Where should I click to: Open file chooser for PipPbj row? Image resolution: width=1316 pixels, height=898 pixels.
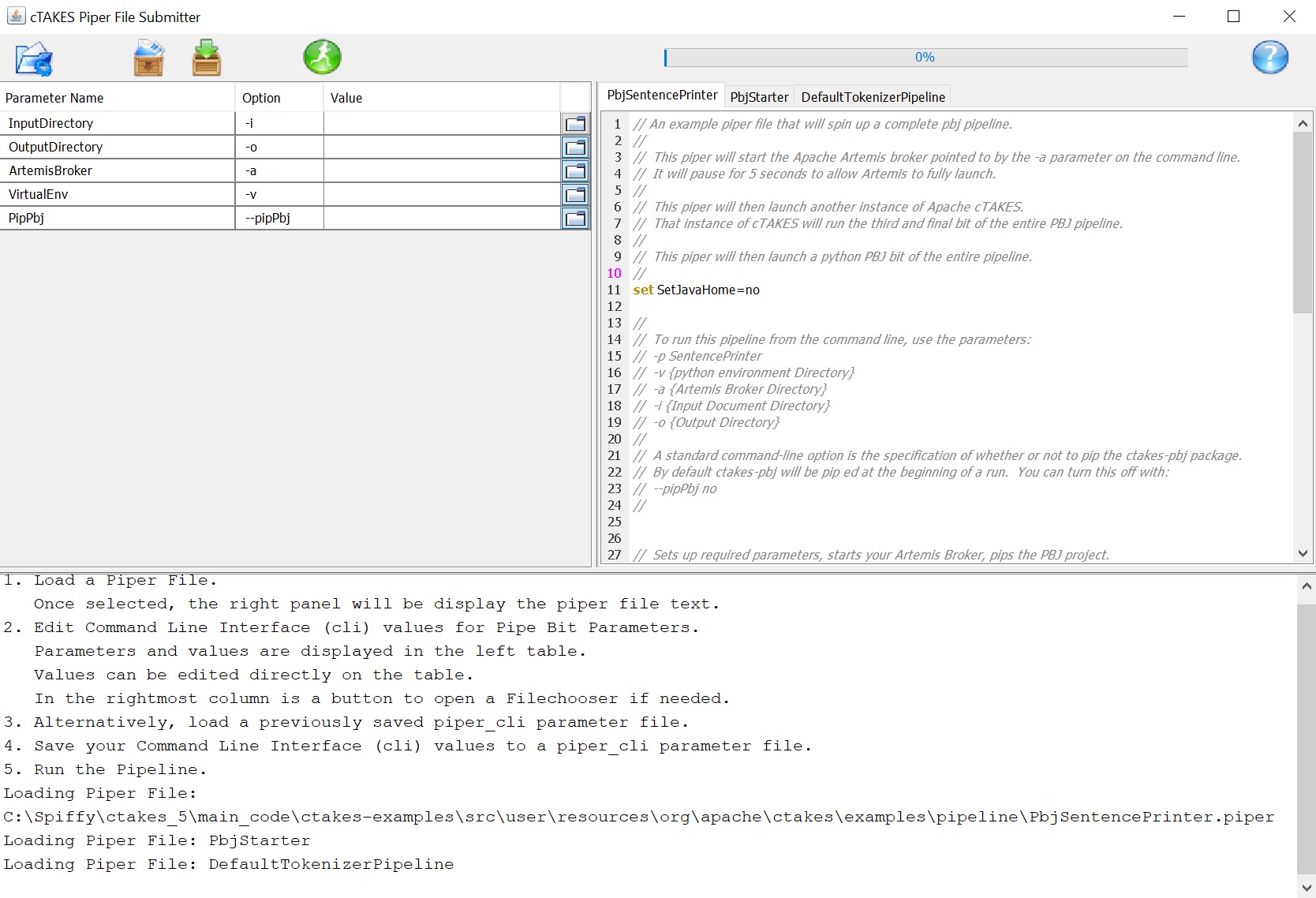coord(575,219)
